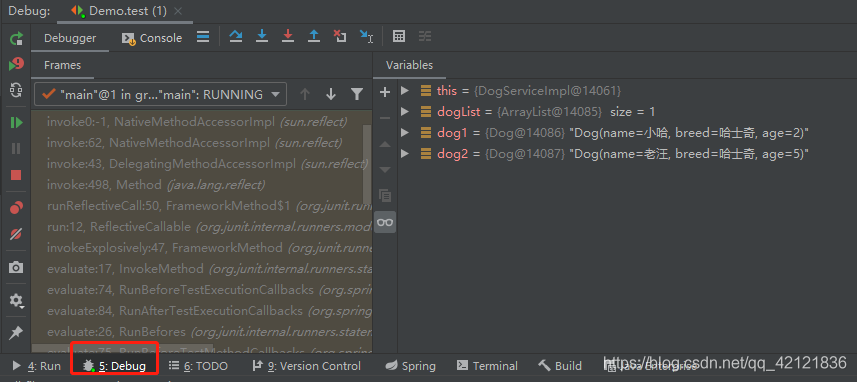Screen dimensions: 857x382
Task: Trace current stream chain icon
Action: [x=425, y=37]
